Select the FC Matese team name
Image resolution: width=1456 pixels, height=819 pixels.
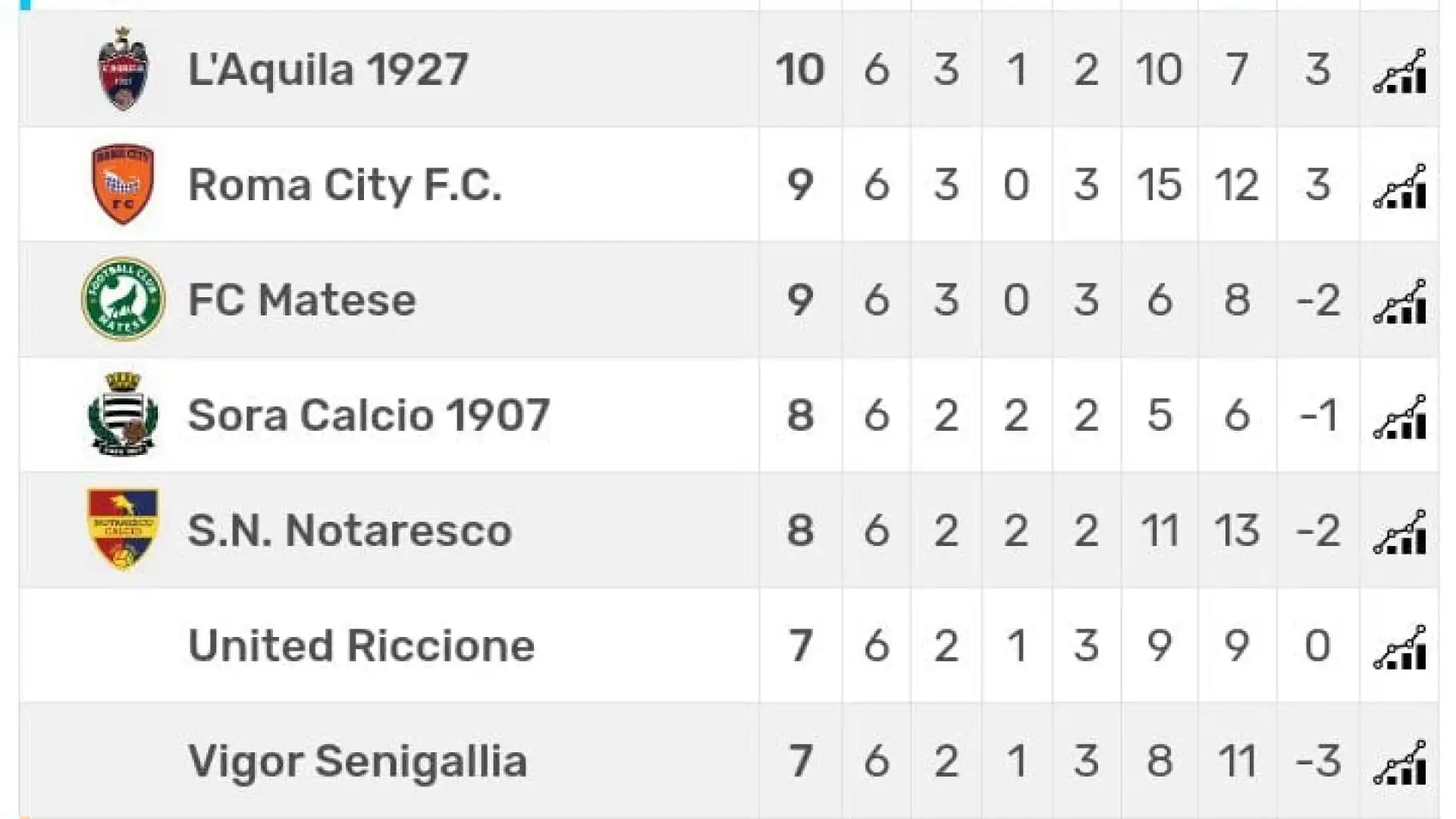[302, 300]
